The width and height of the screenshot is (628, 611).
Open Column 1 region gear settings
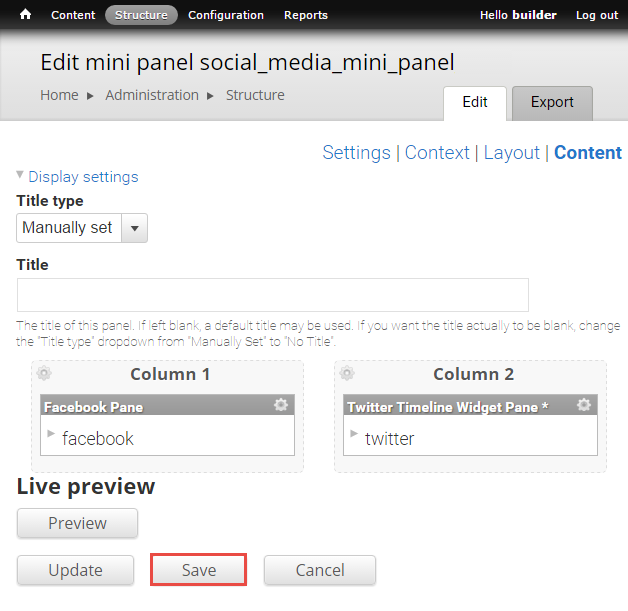pyautogui.click(x=44, y=373)
